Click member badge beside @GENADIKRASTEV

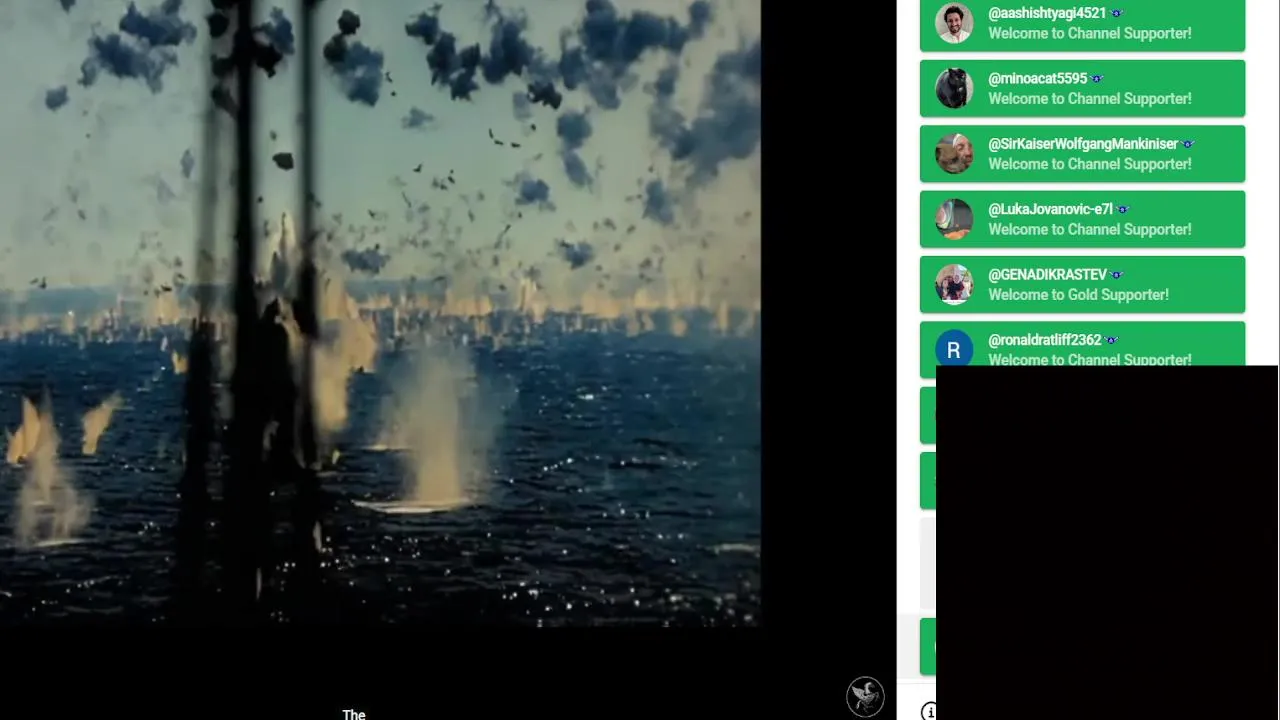pos(1117,275)
